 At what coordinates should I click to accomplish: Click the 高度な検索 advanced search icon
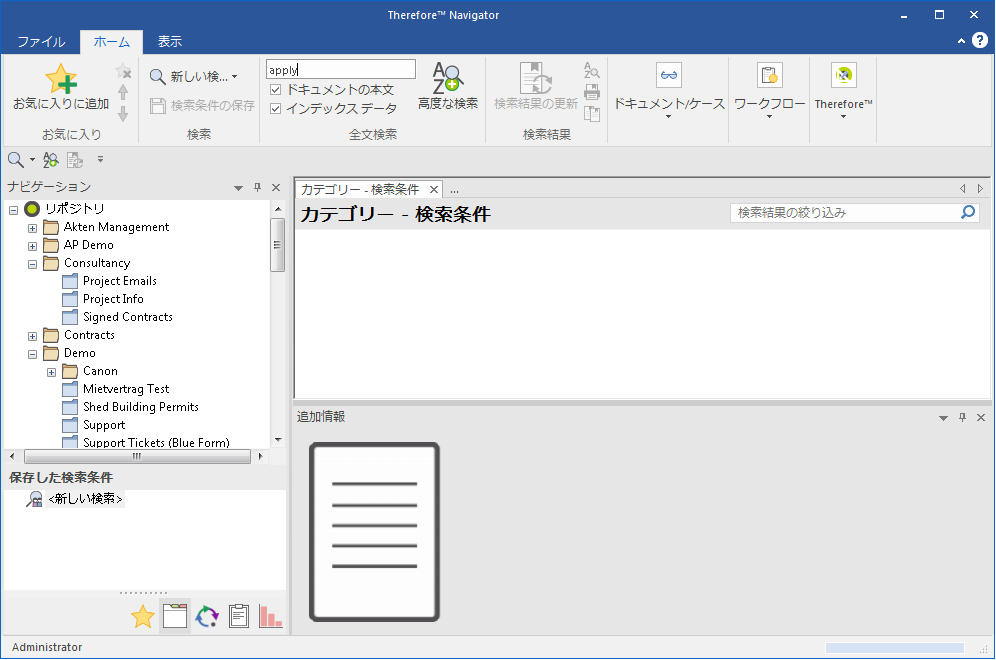click(448, 78)
